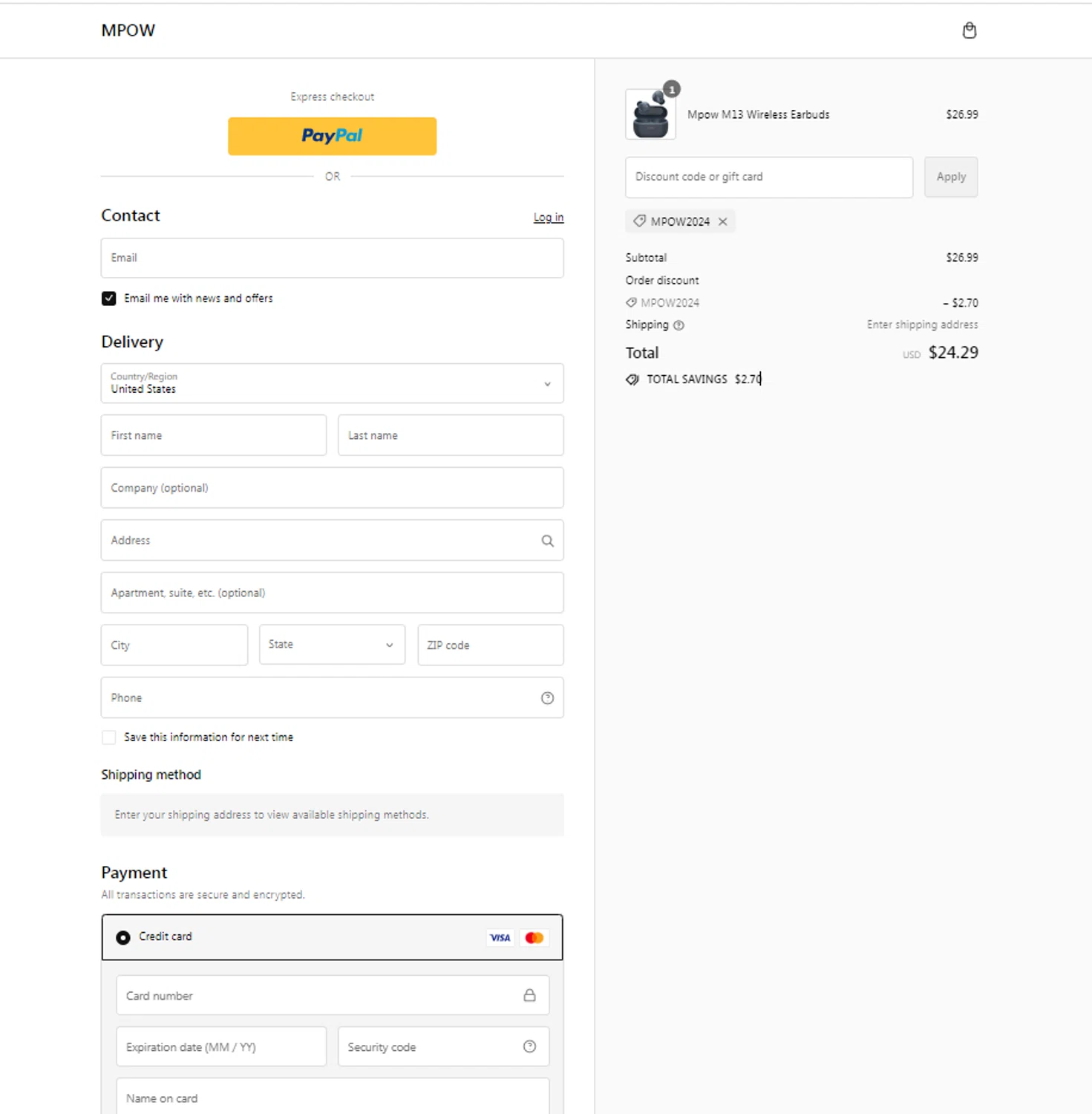Focus the Phone input field
This screenshot has height=1114, width=1092.
click(x=332, y=697)
